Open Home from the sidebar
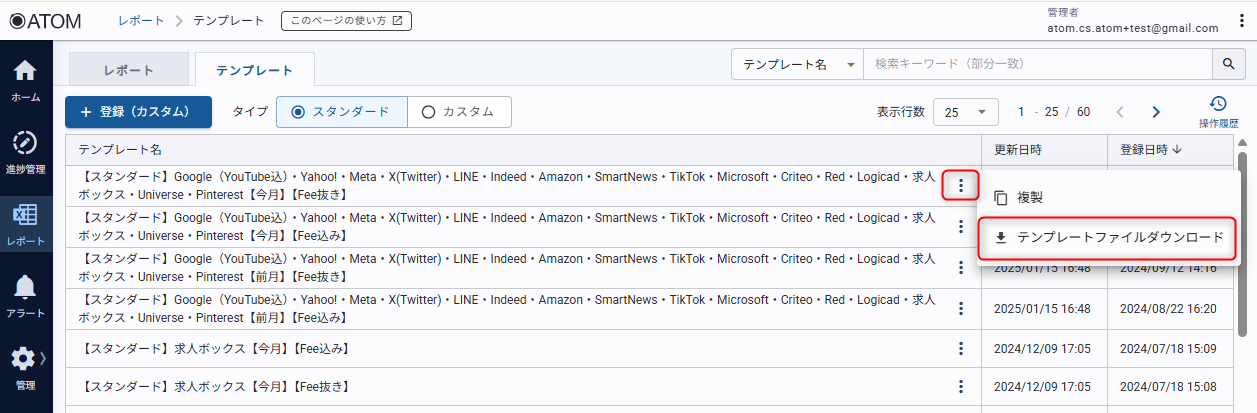The width and height of the screenshot is (1257, 413). (26, 80)
